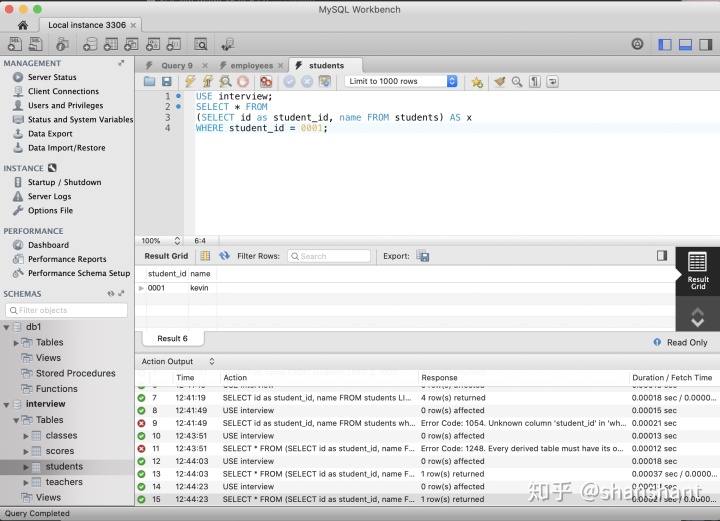The width and height of the screenshot is (720, 521).
Task: Collapse the db1 schema node
Action: click(x=6, y=327)
